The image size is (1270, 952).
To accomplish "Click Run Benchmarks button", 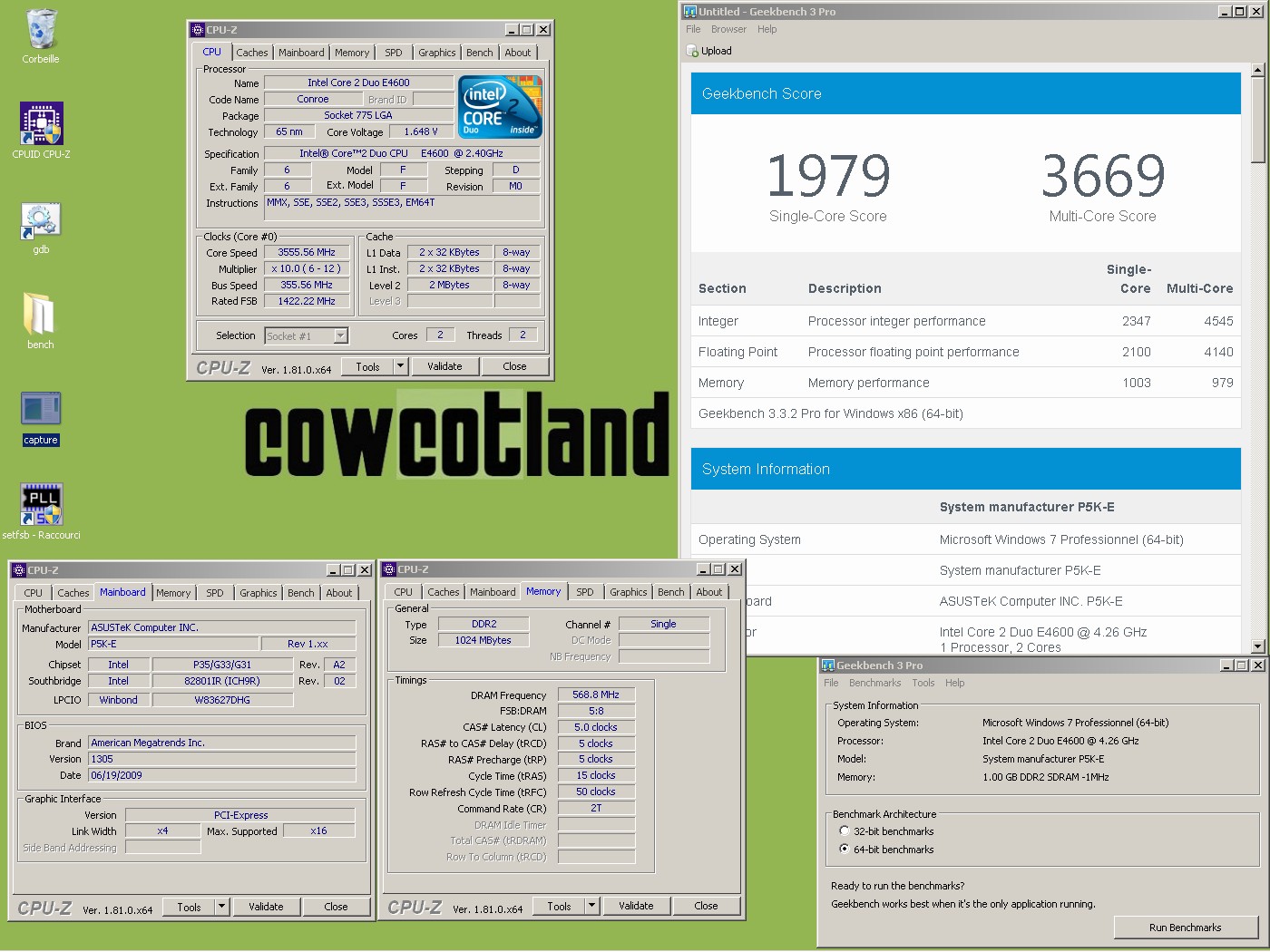I will (x=1185, y=928).
